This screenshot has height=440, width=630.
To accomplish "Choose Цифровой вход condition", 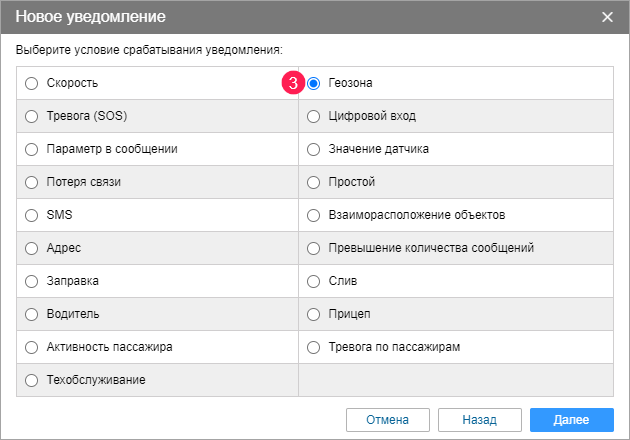I will click(314, 116).
